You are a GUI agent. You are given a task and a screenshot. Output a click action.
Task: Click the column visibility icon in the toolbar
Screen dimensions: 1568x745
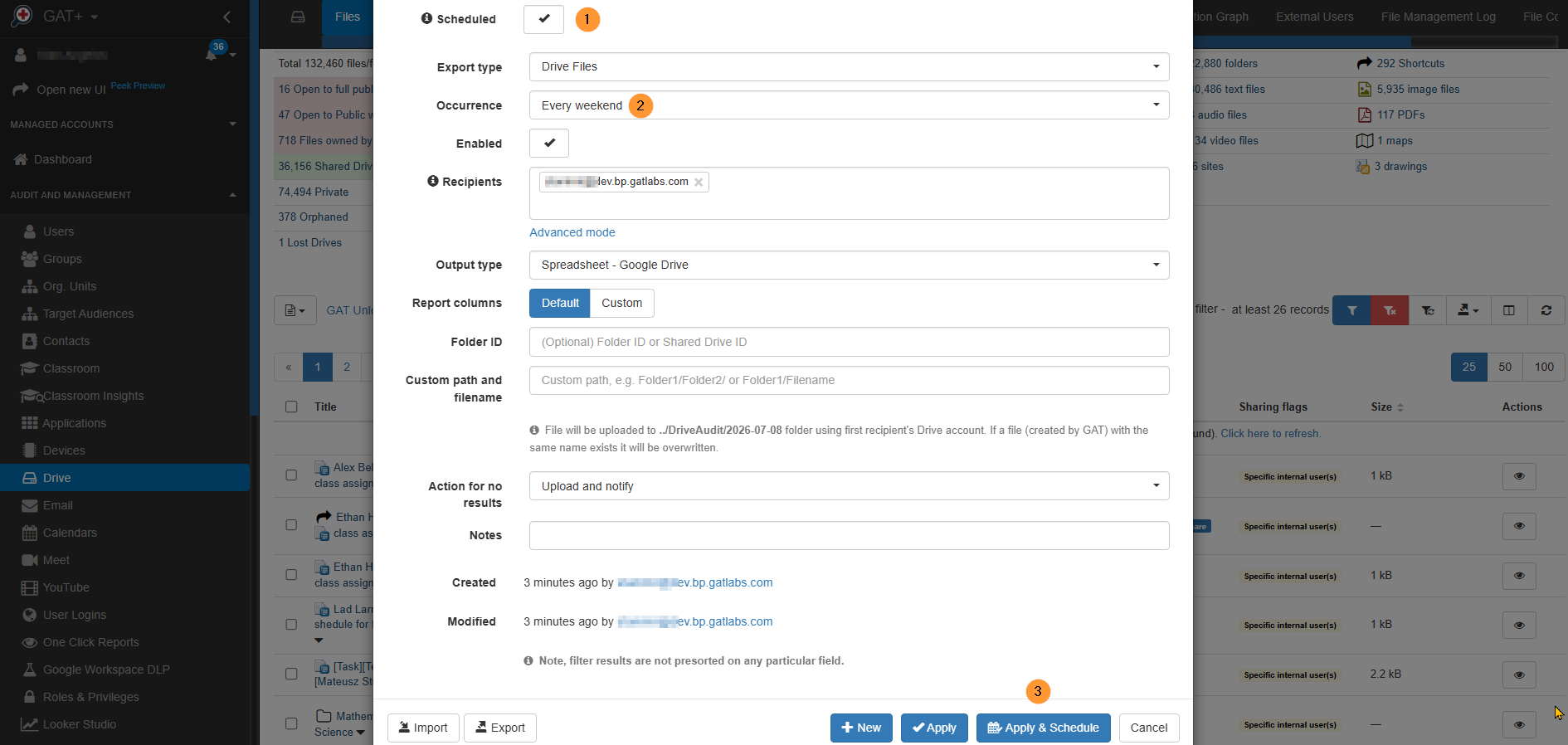tap(1509, 310)
